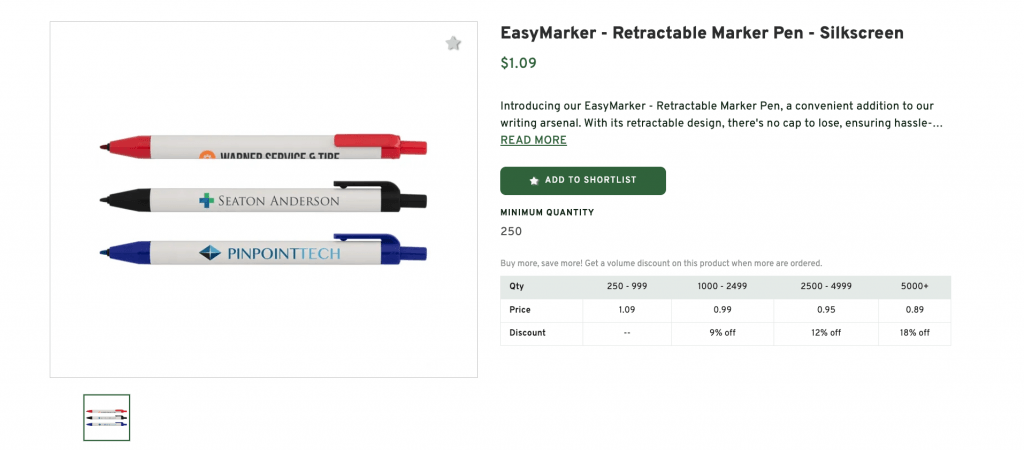Select the 1000 - 2499 quantity tier header
Image resolution: width=1024 pixels, height=450 pixels.
pos(717,287)
